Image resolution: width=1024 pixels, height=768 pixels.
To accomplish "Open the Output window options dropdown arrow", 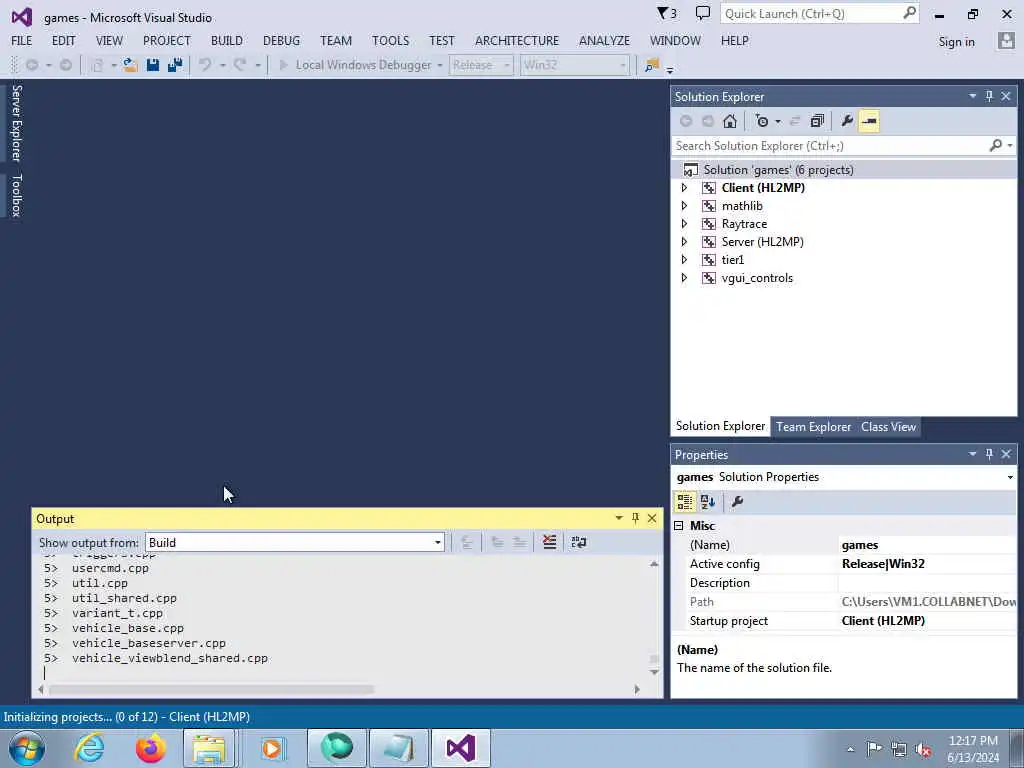I will click(x=618, y=518).
